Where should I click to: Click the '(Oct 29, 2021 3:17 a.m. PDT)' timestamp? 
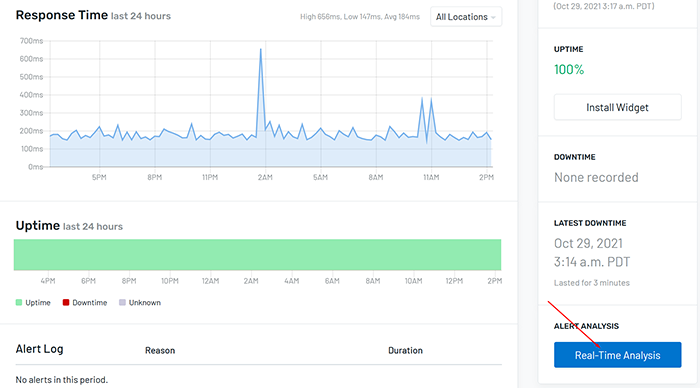pyautogui.click(x=604, y=6)
